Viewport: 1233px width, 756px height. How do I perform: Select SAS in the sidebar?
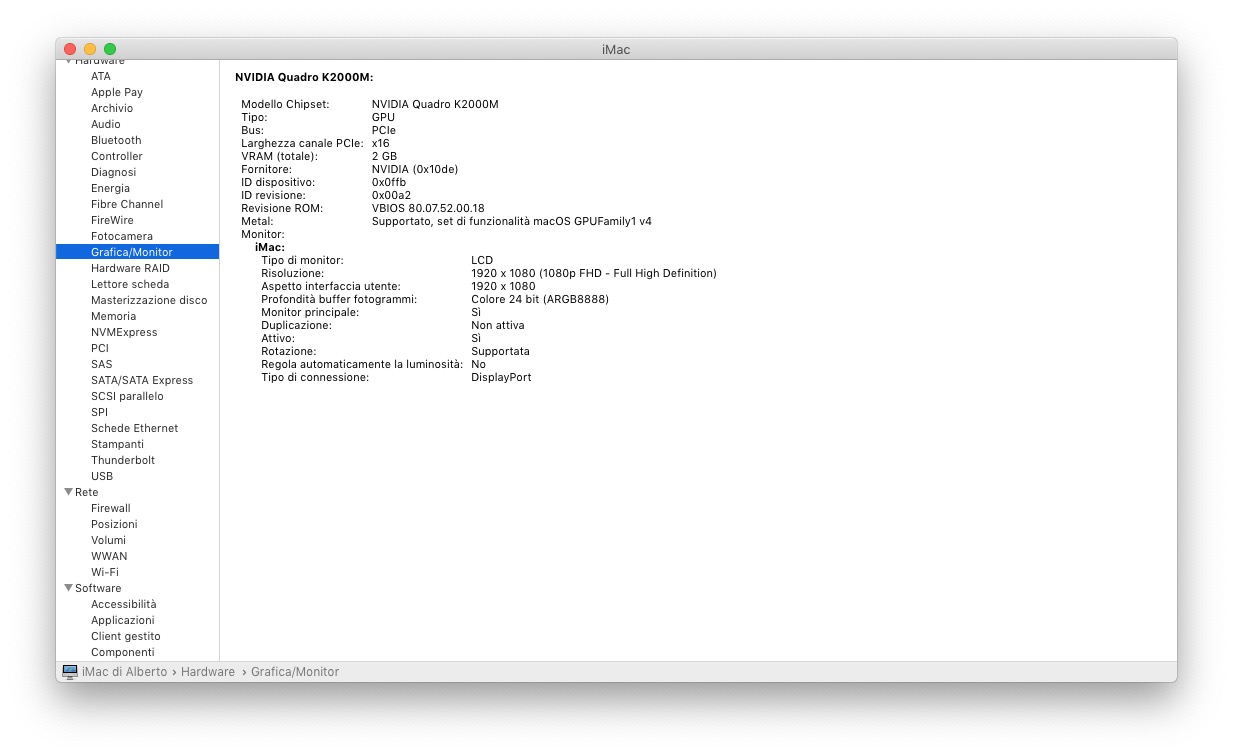[x=102, y=364]
